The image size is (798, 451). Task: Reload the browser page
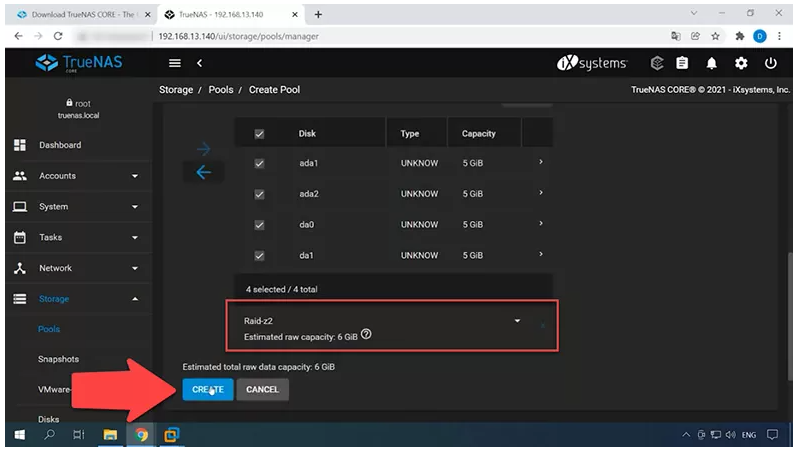click(x=58, y=36)
